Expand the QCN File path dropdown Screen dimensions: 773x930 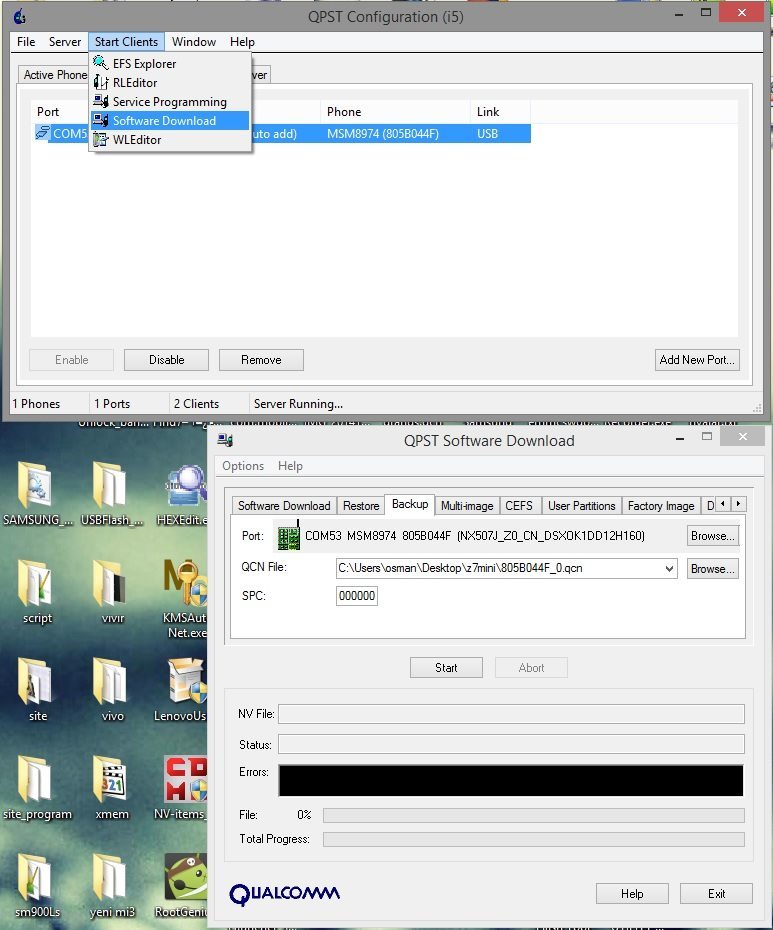[669, 569]
